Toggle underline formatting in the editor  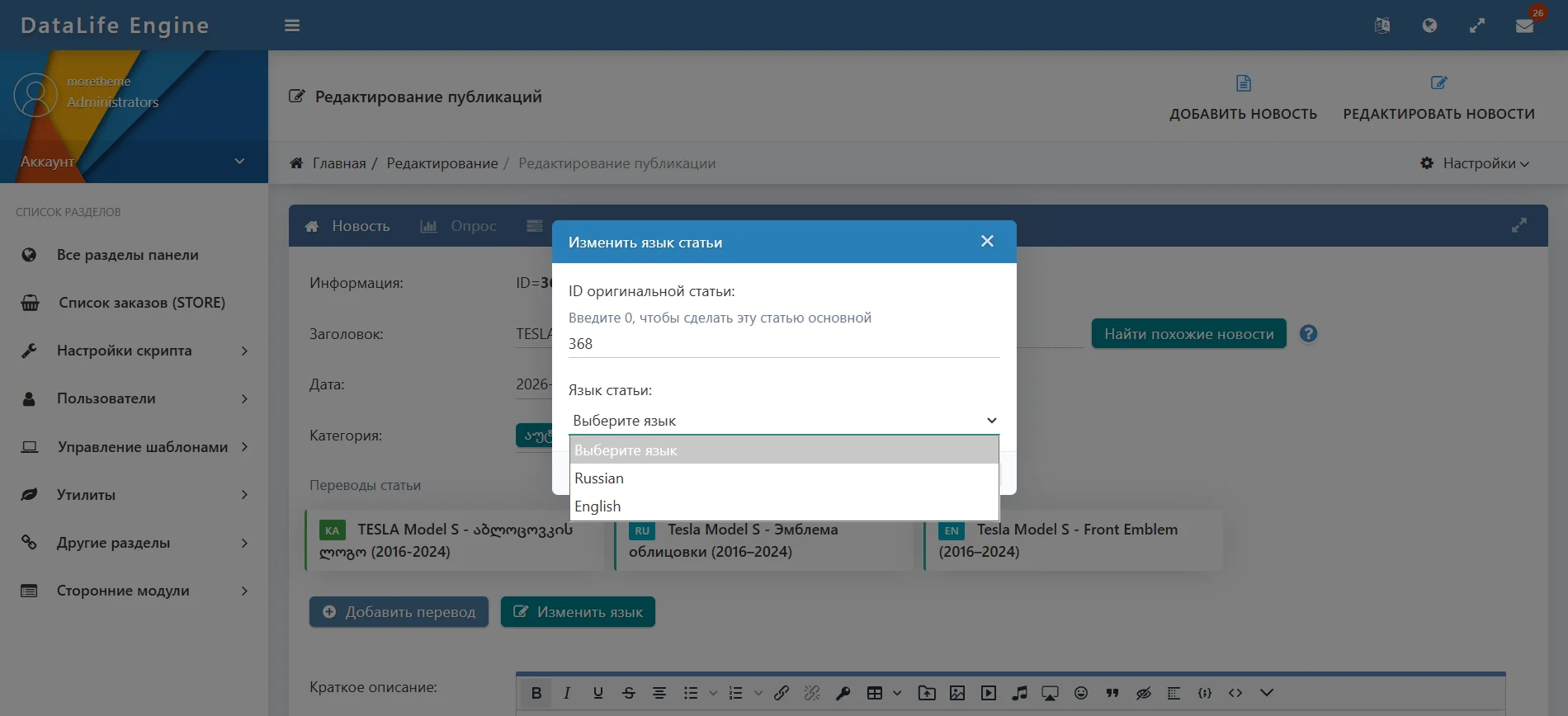tap(598, 693)
